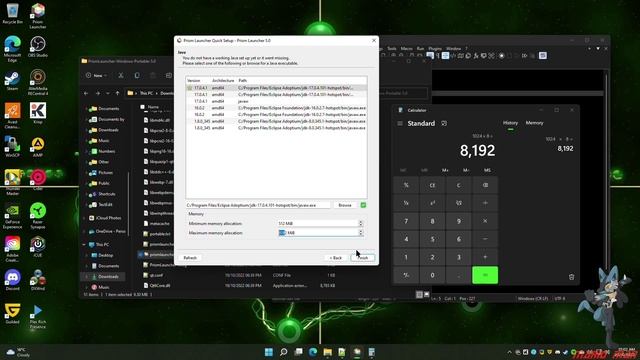Click the square x² key in Calculator
This screenshot has height=360, width=640.
click(432, 203)
